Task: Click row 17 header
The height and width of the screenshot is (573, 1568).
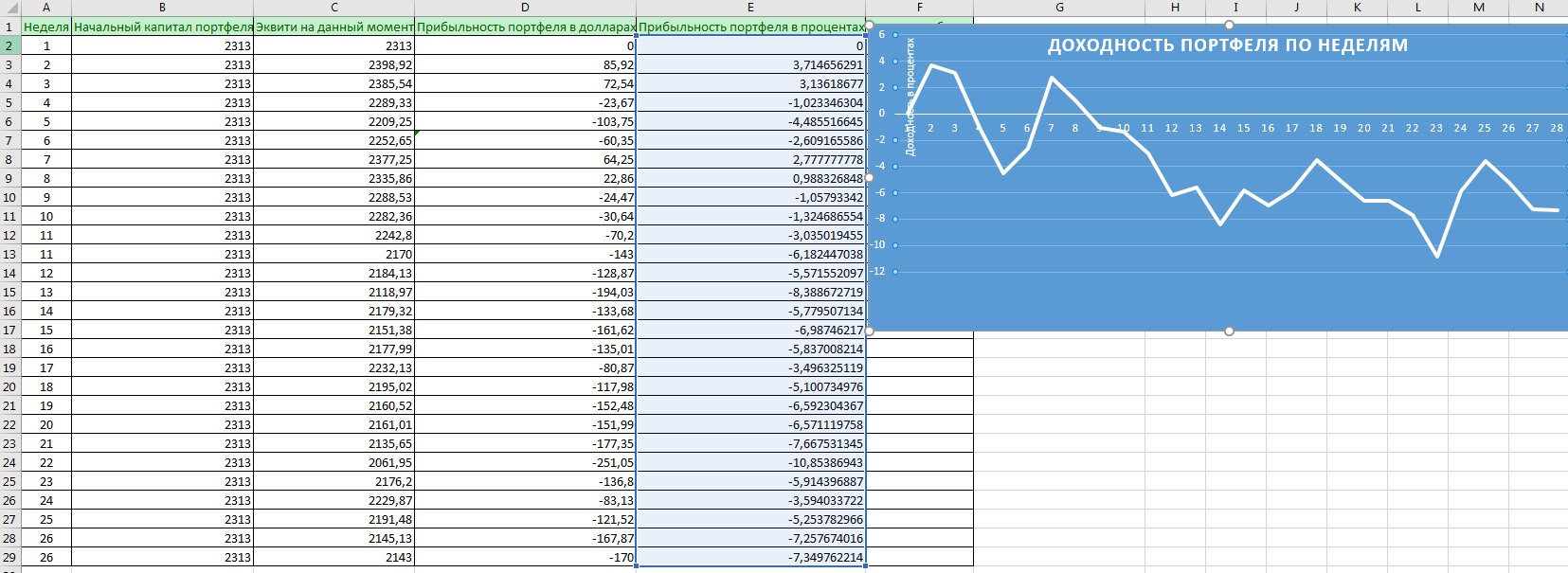Action: (9, 330)
